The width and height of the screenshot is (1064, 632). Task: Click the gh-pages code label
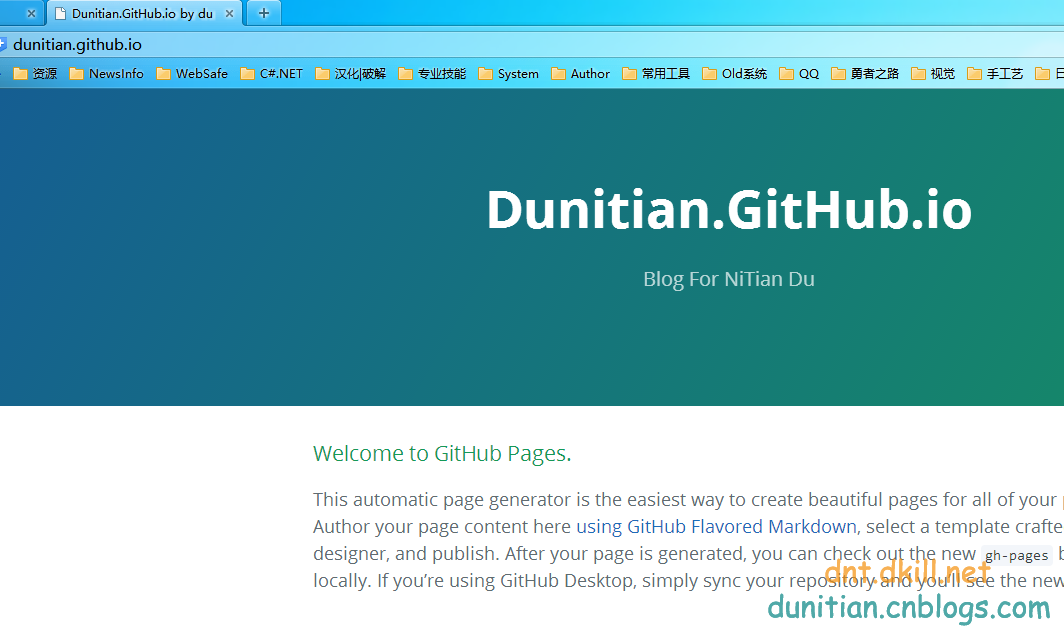coord(1016,555)
